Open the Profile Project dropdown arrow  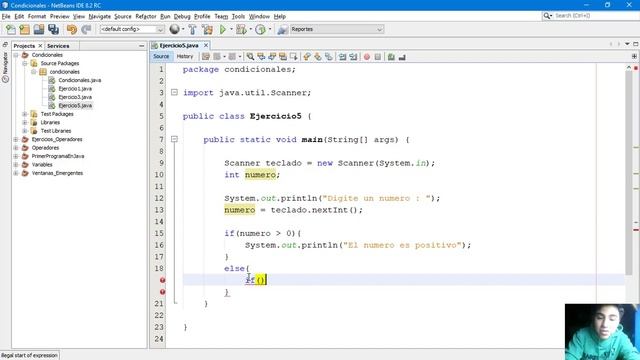tap(269, 29)
